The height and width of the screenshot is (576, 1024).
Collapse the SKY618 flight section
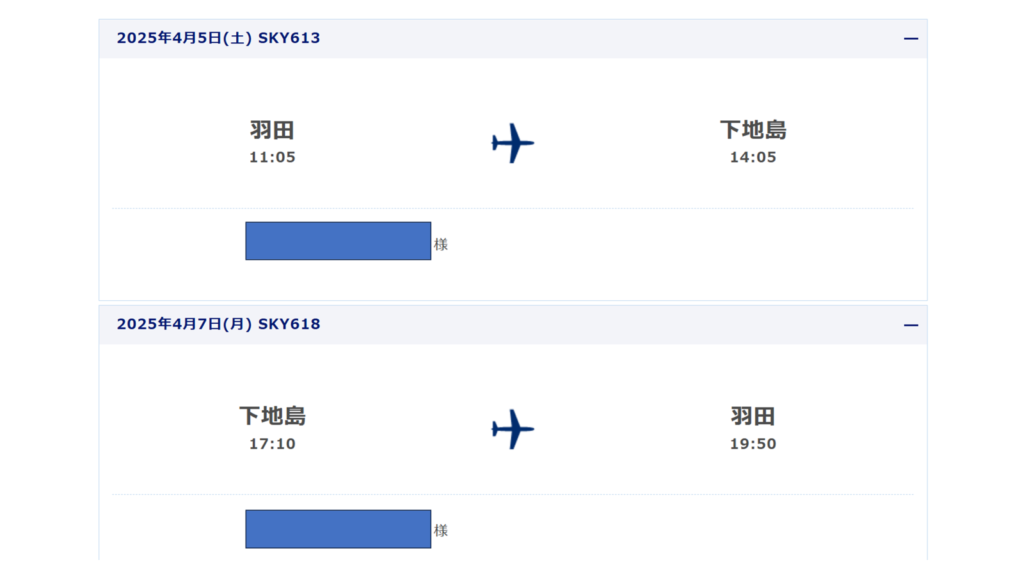tap(910, 325)
